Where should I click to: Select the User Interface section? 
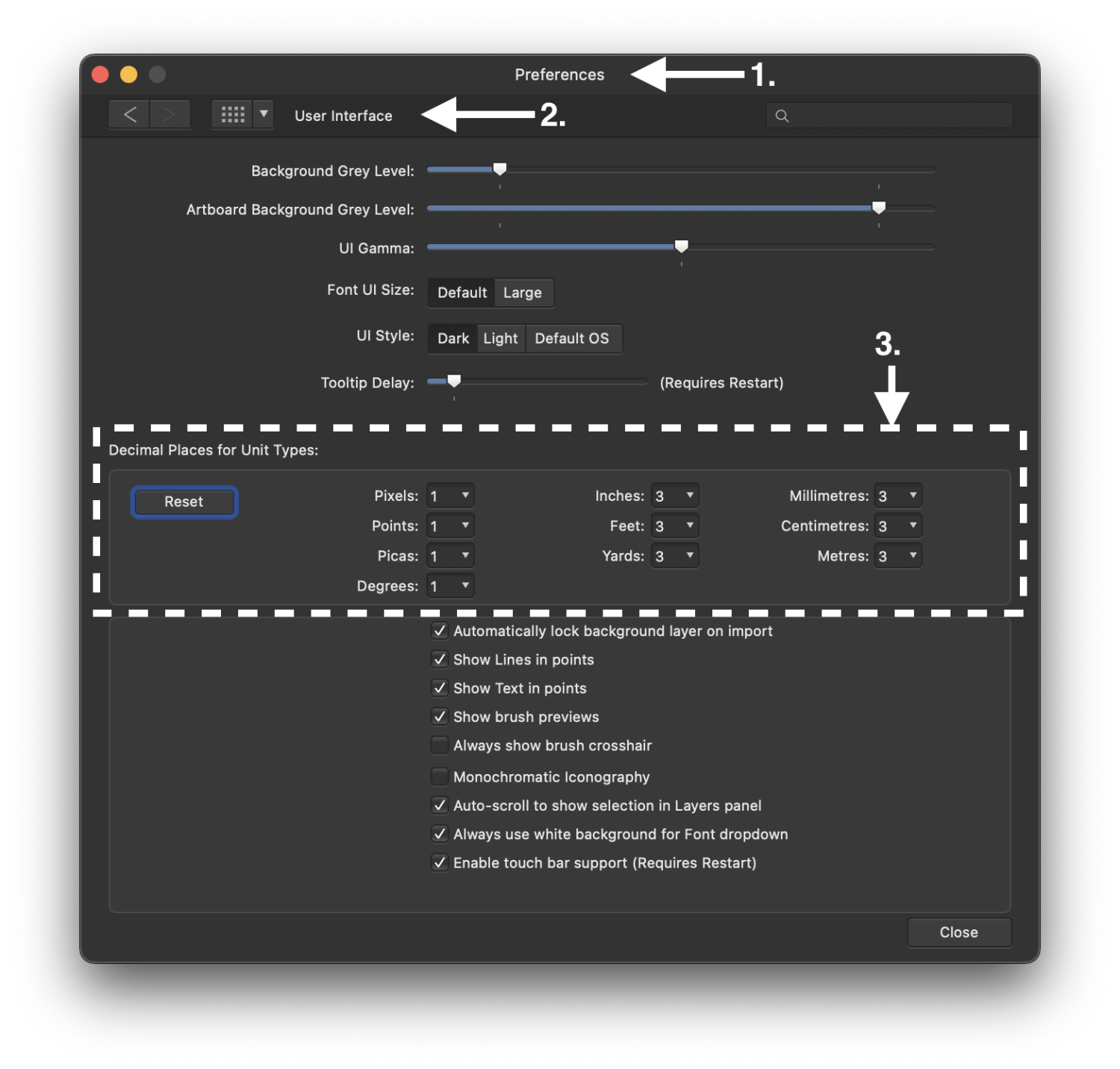(343, 115)
